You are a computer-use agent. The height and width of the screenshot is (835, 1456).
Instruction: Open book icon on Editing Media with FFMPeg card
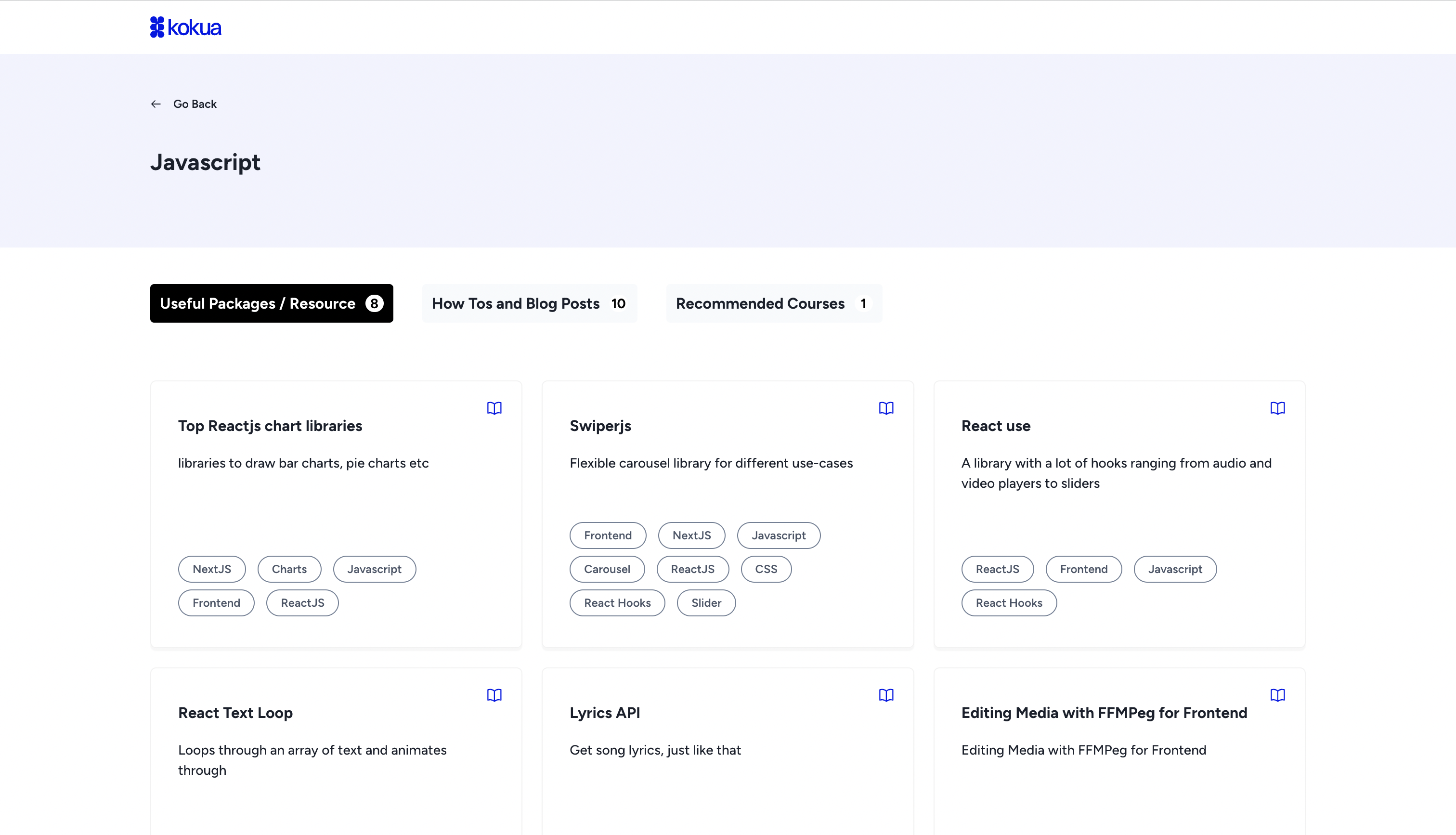click(x=1278, y=695)
